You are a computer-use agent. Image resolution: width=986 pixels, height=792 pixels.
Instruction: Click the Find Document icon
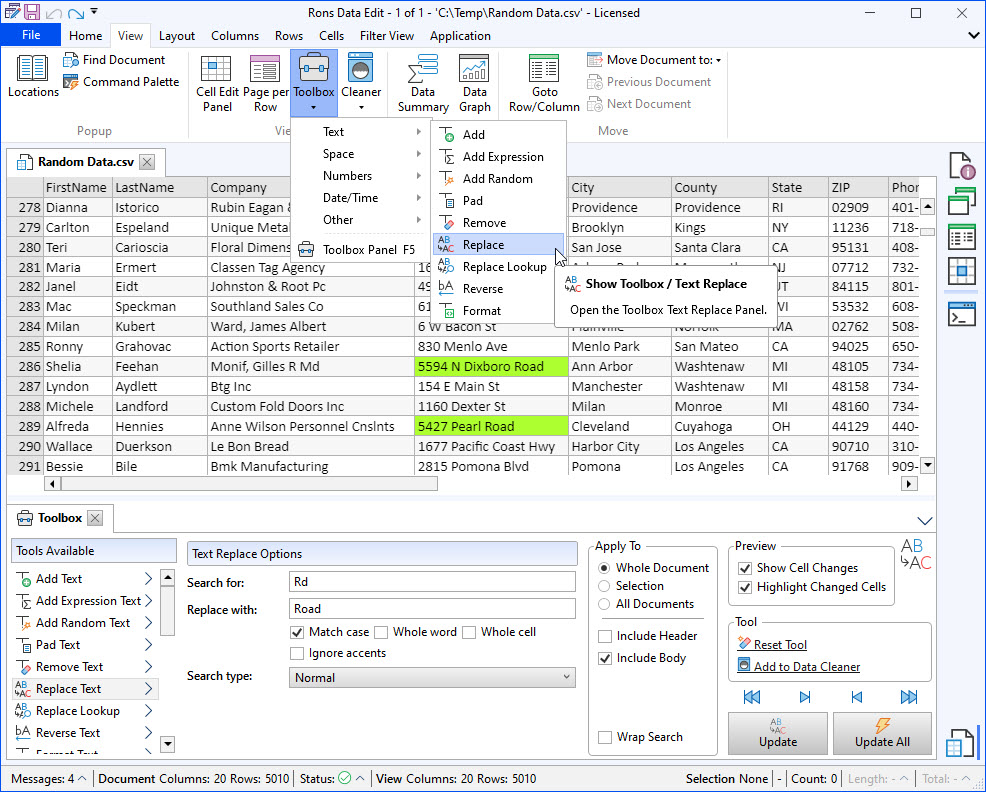[71, 59]
